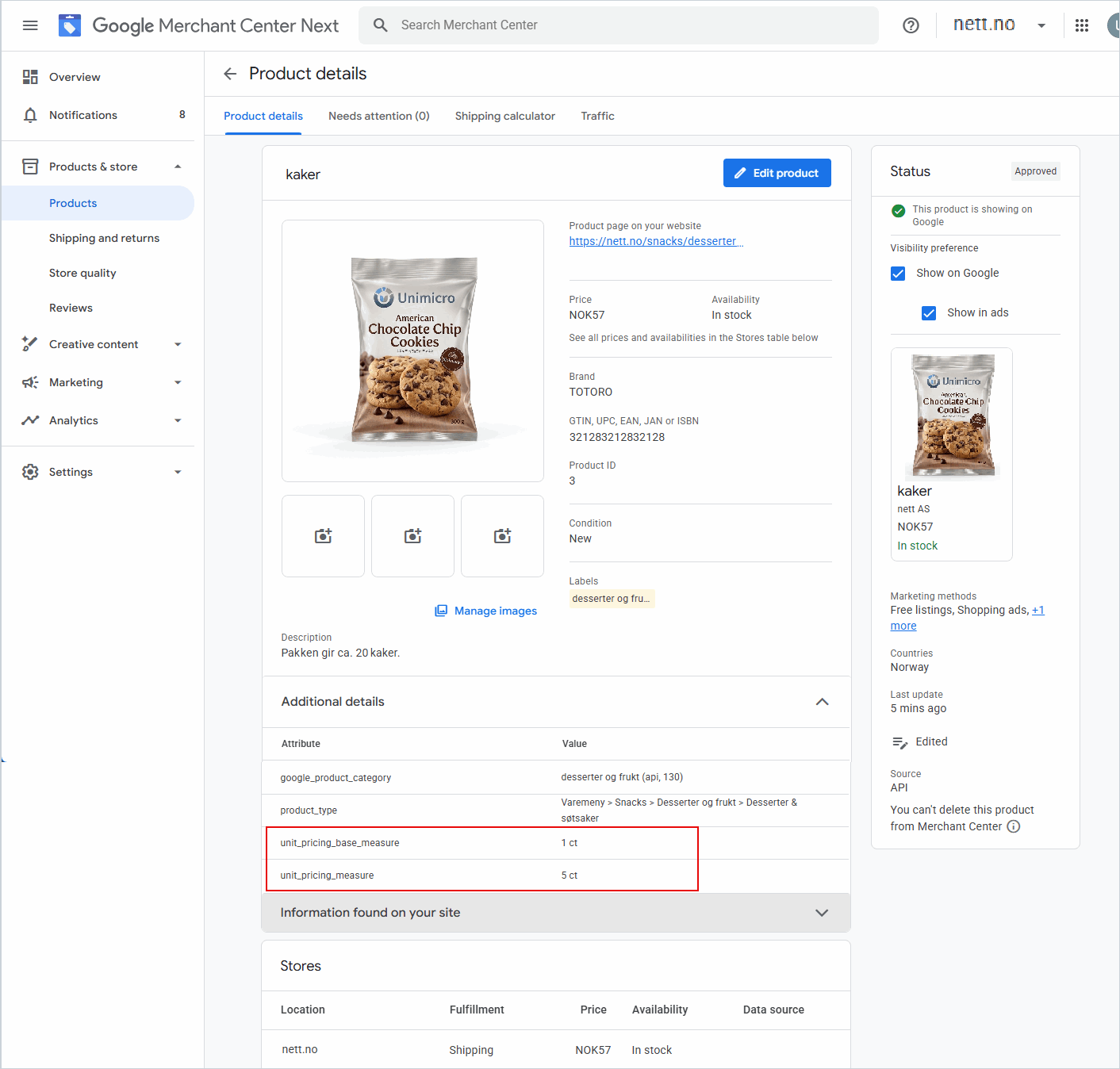Viewport: 1120px width, 1069px height.
Task: Open Store quality in sidebar
Action: [82, 273]
